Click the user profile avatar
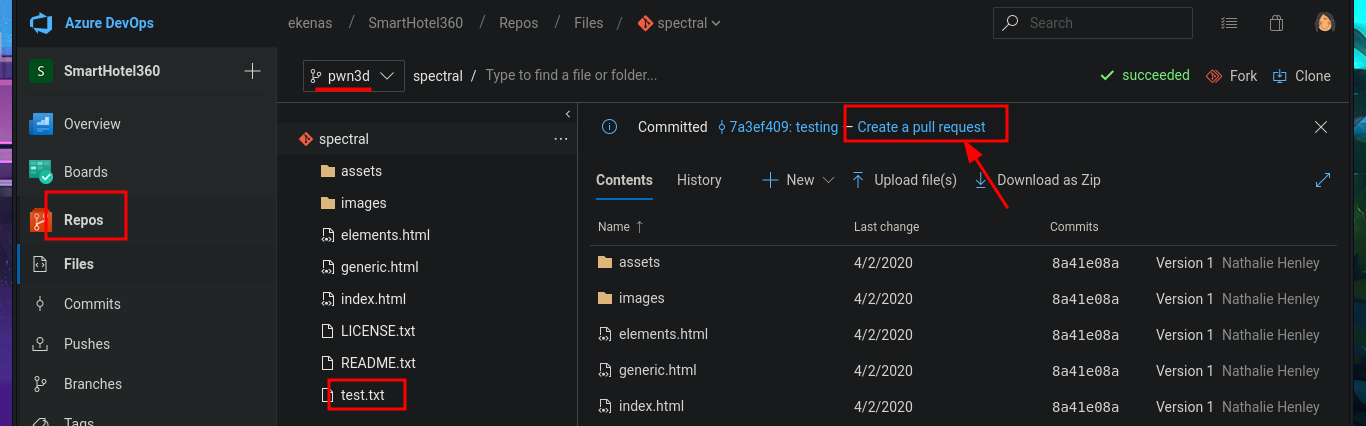The height and width of the screenshot is (426, 1366). point(1324,23)
